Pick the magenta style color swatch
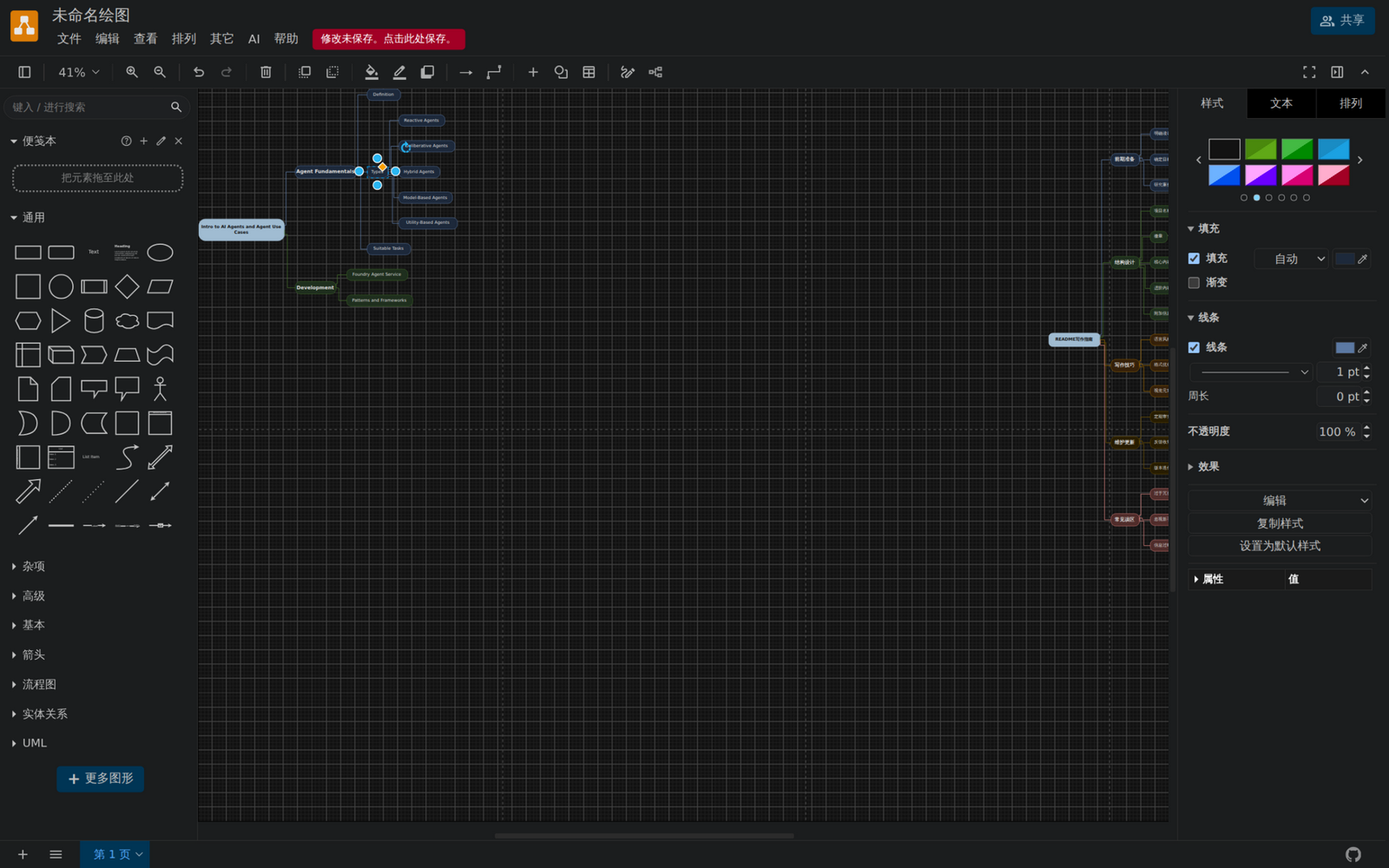Image resolution: width=1389 pixels, height=868 pixels. 1297,174
